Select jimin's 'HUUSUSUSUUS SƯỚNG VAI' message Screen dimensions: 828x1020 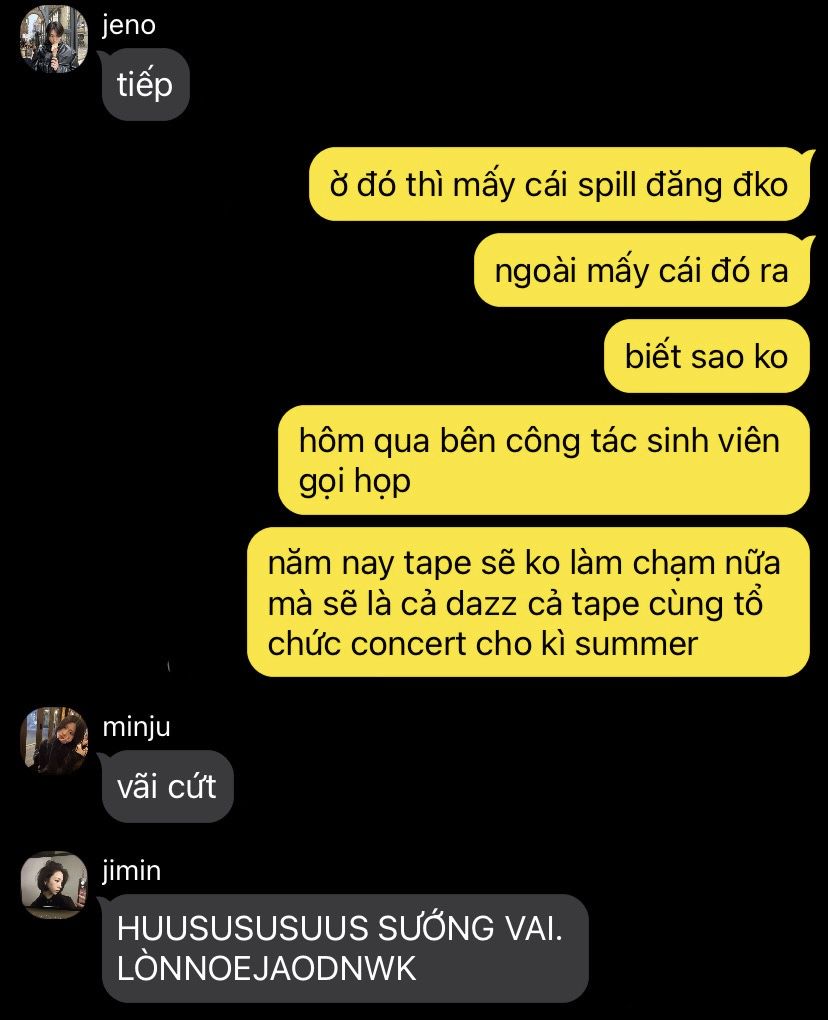click(x=345, y=948)
